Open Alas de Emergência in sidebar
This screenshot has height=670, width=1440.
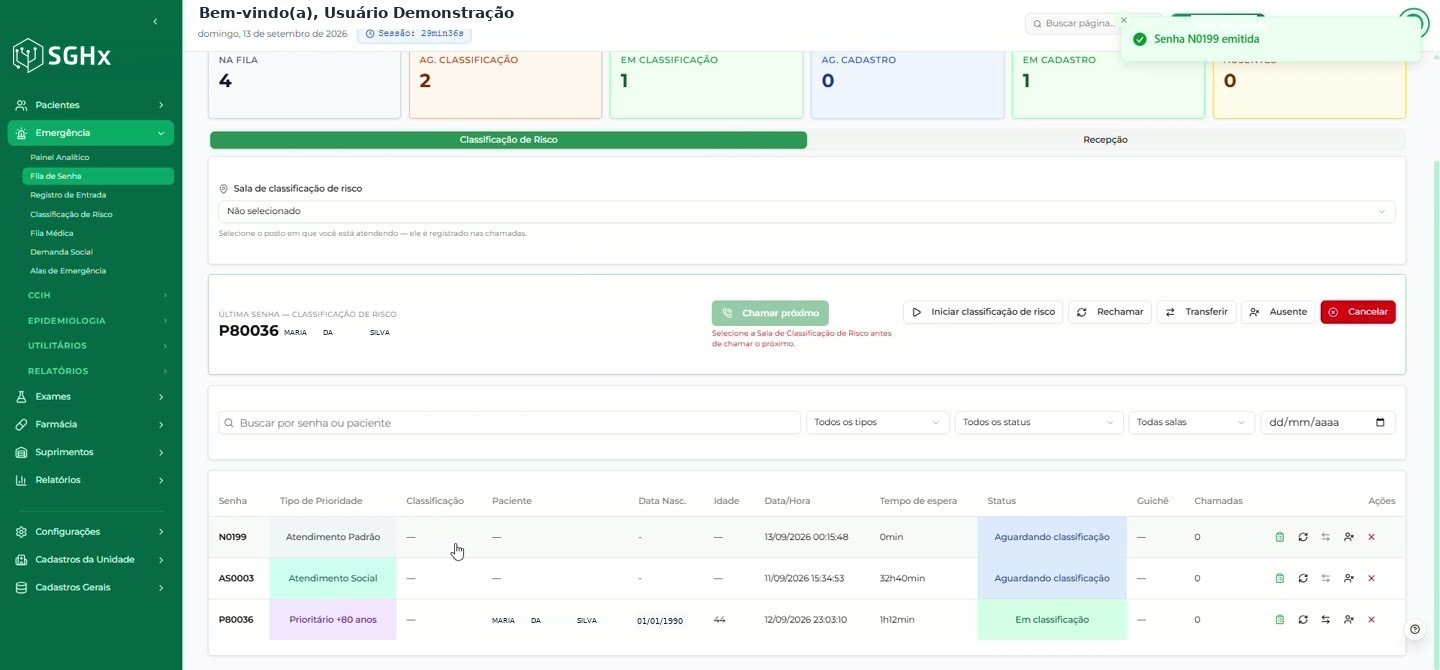(98, 271)
